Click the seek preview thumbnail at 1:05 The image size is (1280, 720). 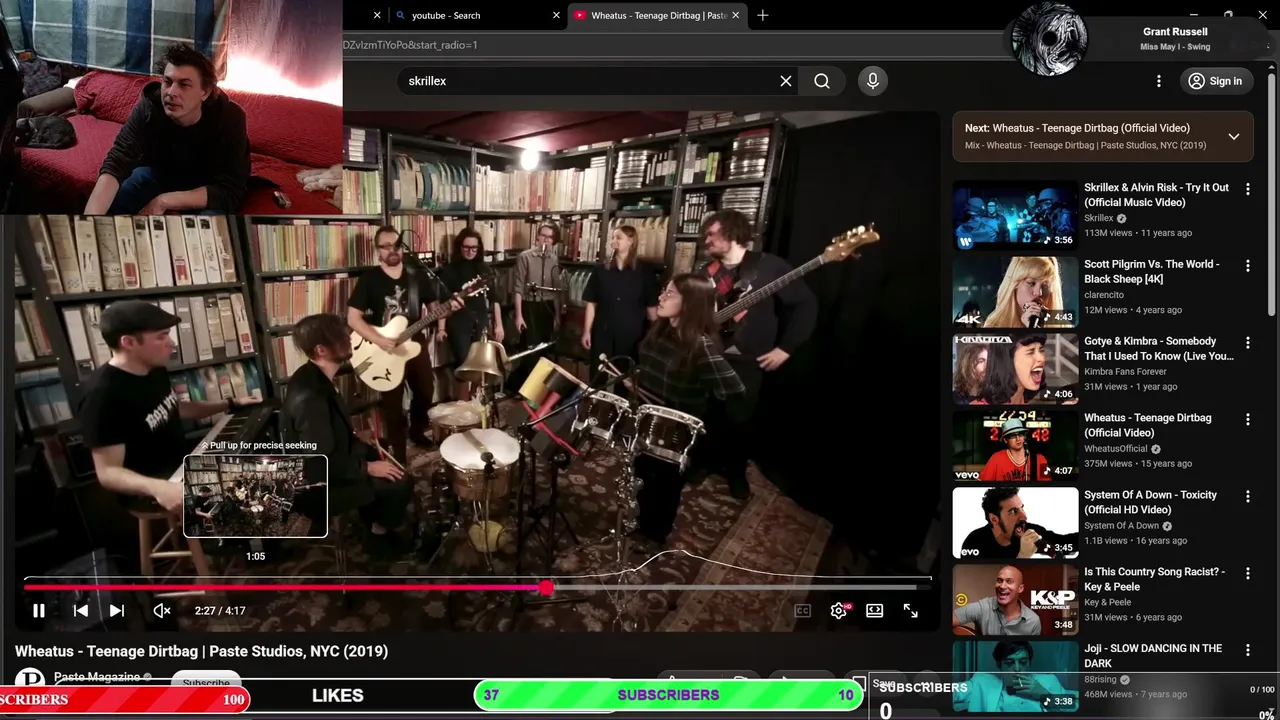(x=255, y=496)
